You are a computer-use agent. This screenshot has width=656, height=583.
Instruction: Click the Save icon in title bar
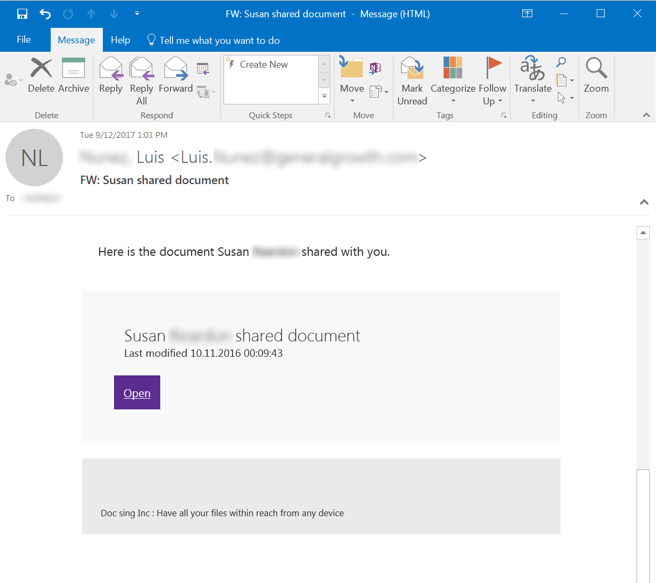(x=22, y=14)
